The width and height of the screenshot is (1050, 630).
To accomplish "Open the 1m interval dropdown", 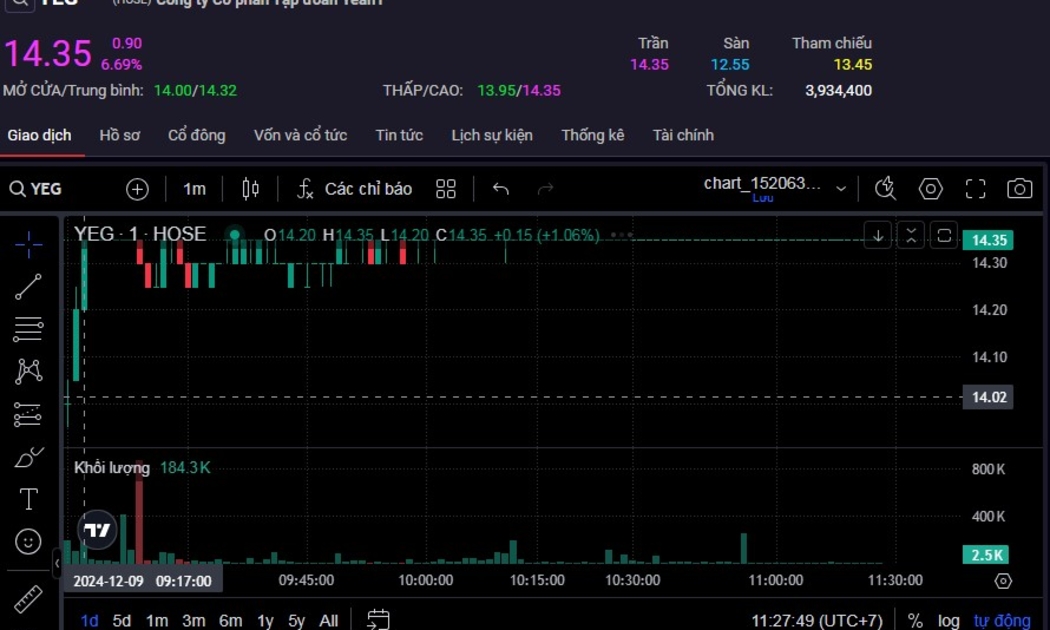I will [194, 189].
